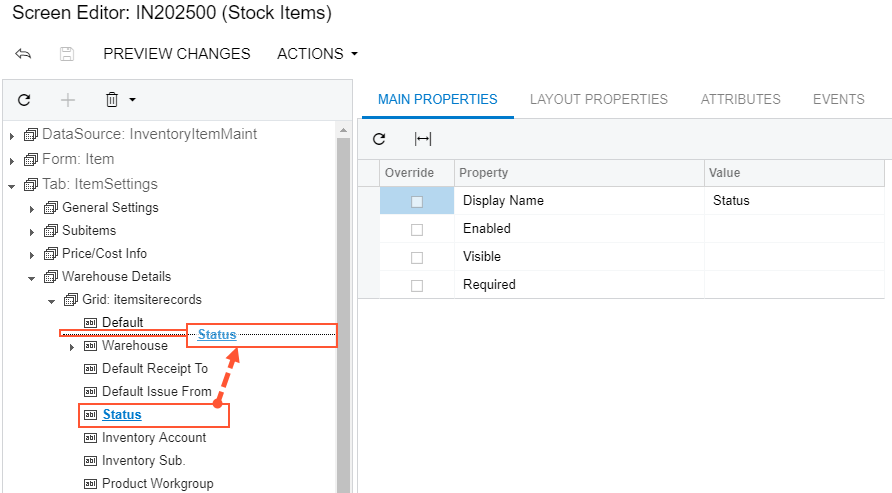Screen dimensions: 892x493
Task: Click the Display Name value cell
Action: click(x=795, y=201)
